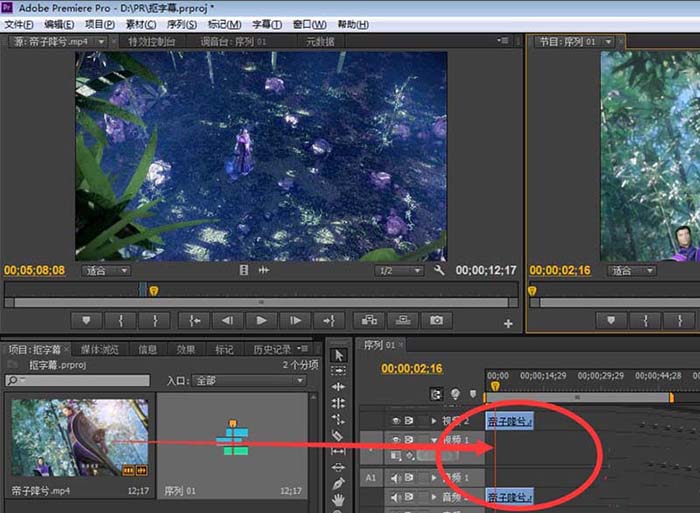This screenshot has height=513, width=700.
Task: Add unnumbered marker in timeline
Action: click(x=473, y=394)
